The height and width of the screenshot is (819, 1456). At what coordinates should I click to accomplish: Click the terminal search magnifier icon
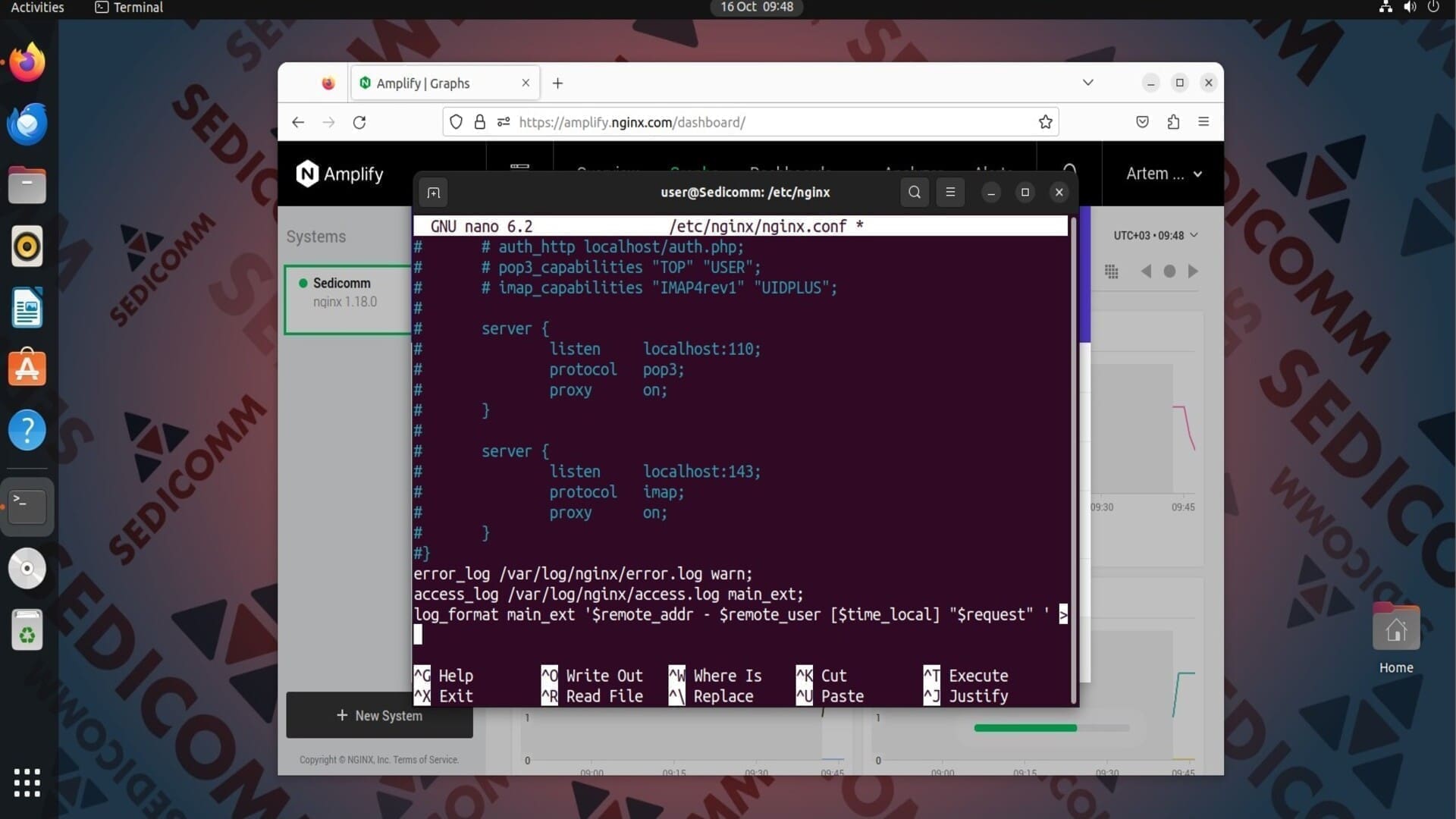click(915, 193)
